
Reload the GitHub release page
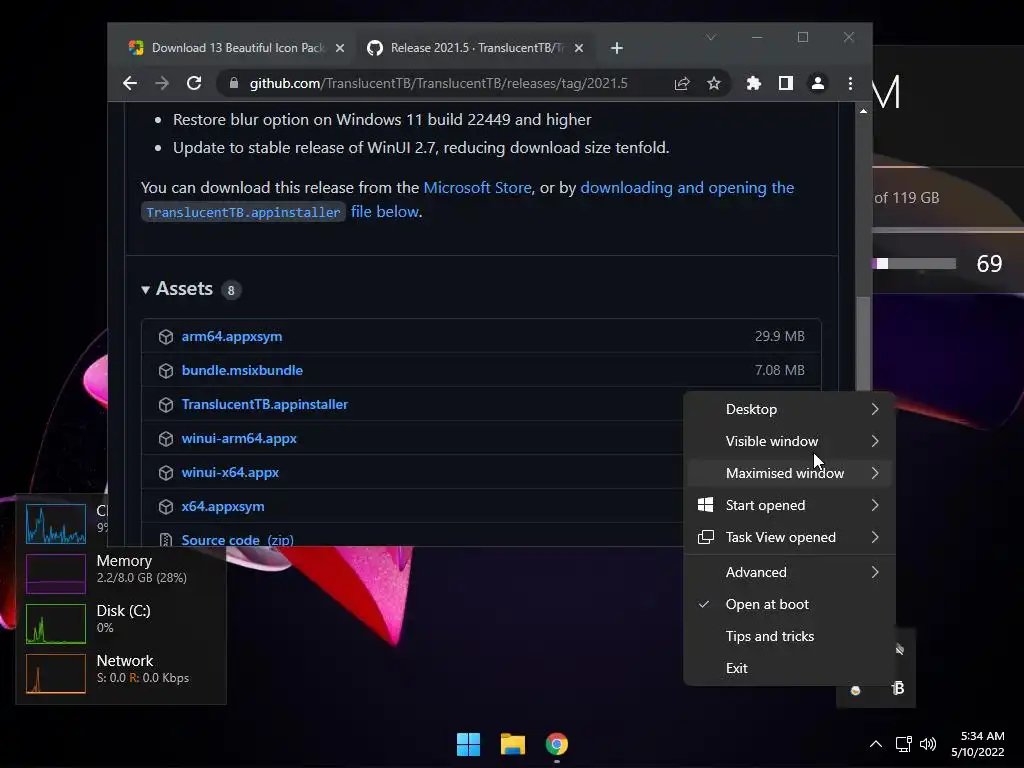[x=194, y=84]
